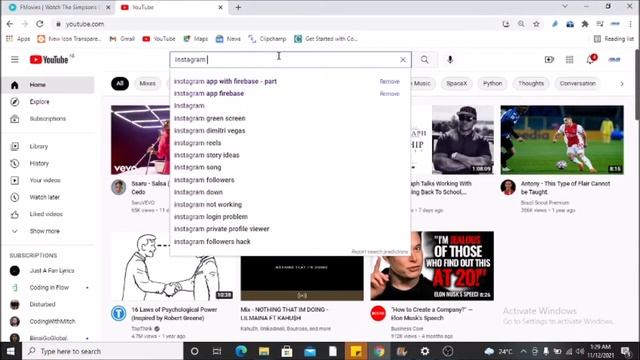Open the Windows Start menu
The height and width of the screenshot is (360, 640).
[11, 351]
